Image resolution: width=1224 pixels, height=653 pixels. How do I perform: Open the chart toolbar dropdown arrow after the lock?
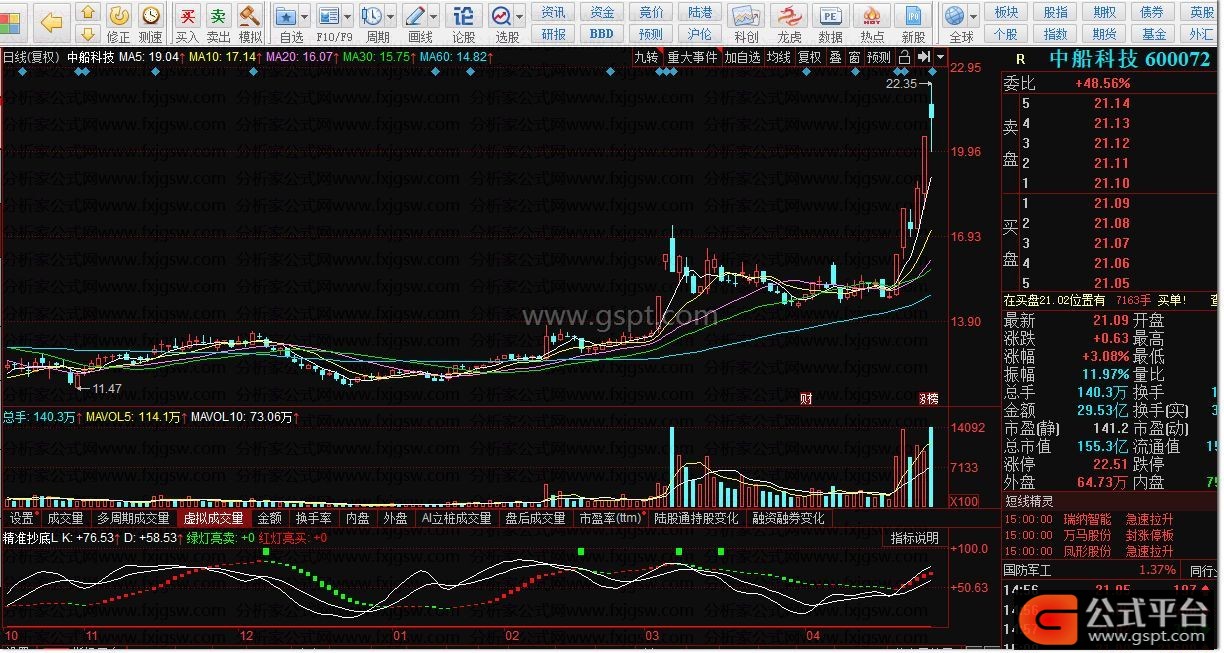[940, 57]
